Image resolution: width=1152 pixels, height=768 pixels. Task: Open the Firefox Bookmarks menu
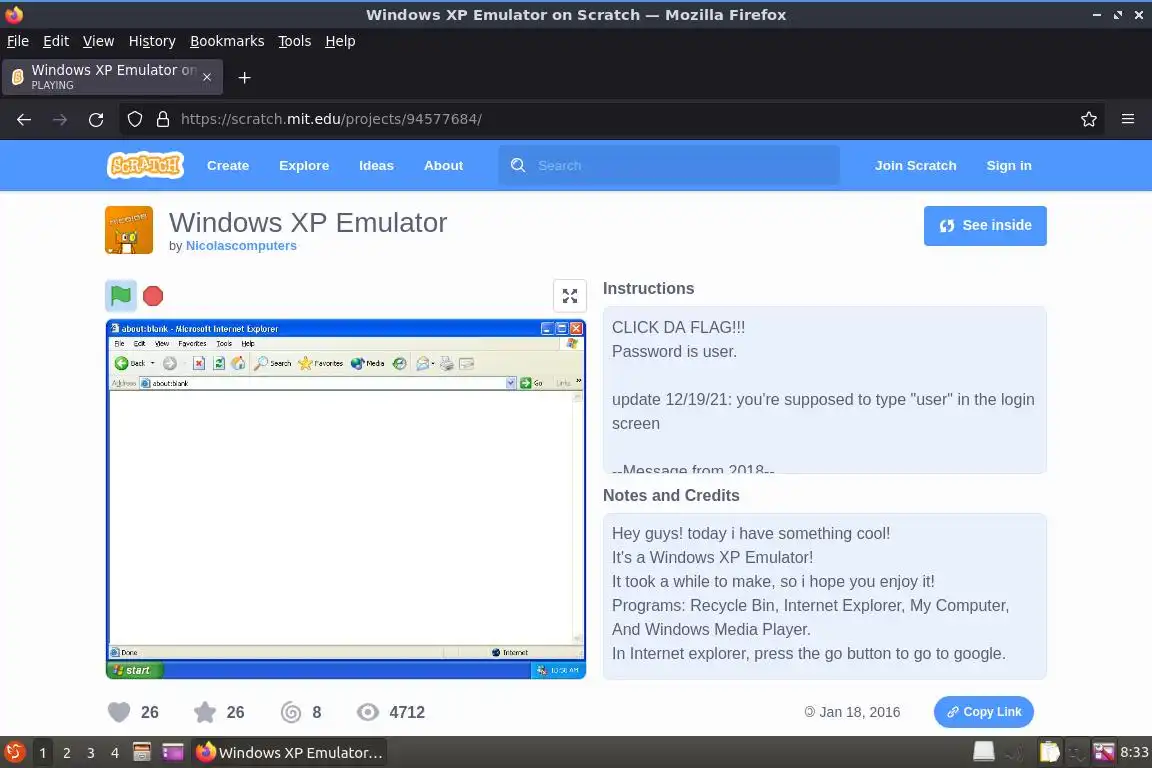click(x=227, y=41)
